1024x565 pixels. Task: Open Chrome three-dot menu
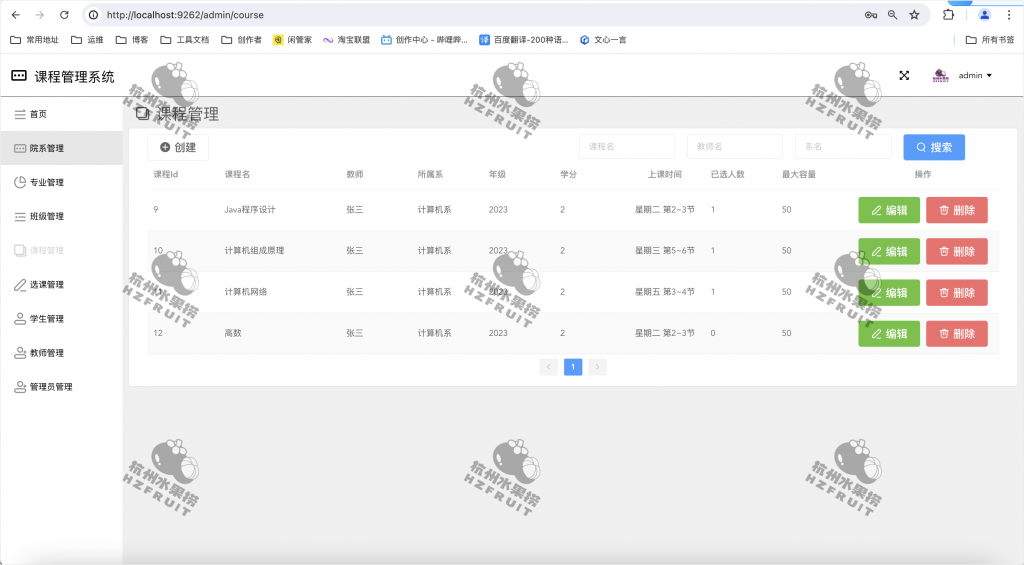[x=1008, y=14]
